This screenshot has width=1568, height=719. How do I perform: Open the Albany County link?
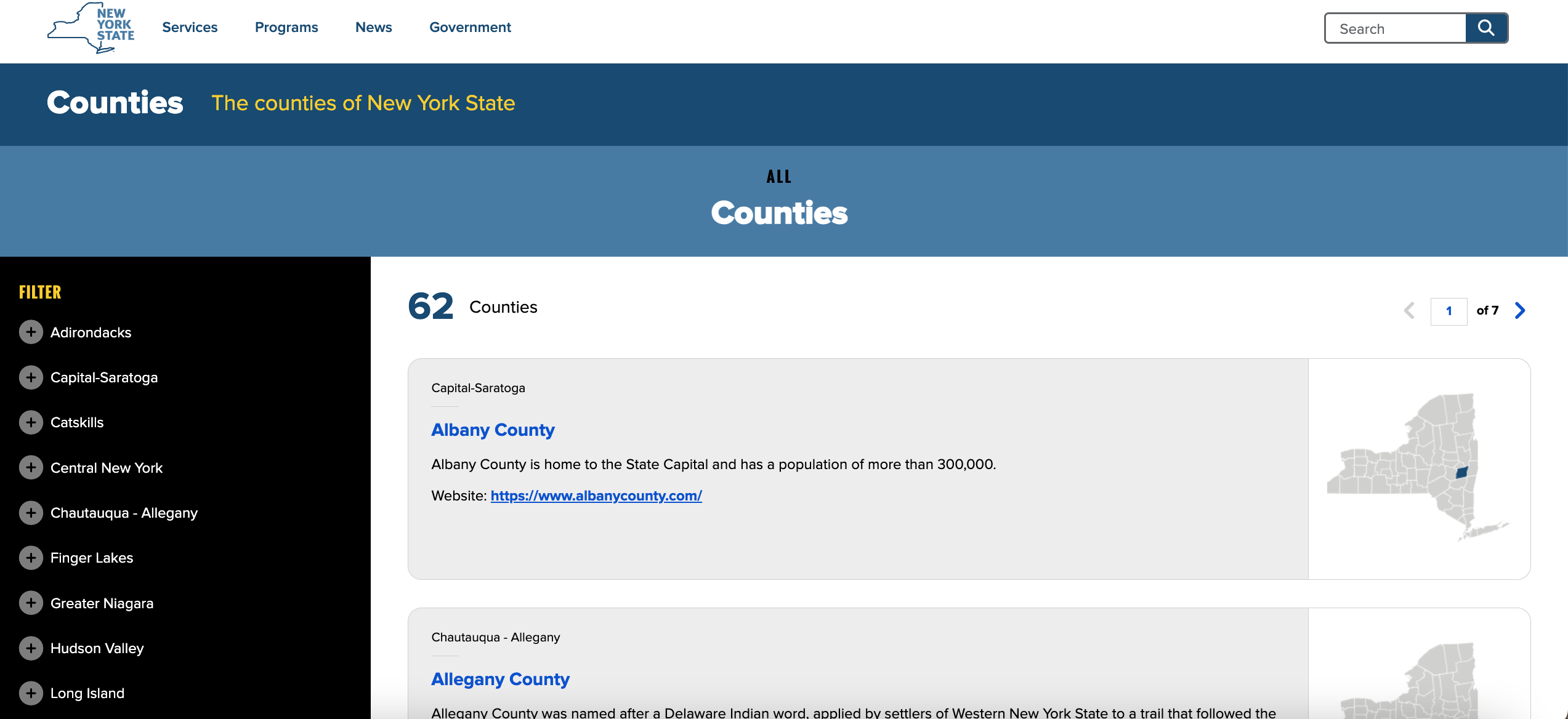point(493,430)
